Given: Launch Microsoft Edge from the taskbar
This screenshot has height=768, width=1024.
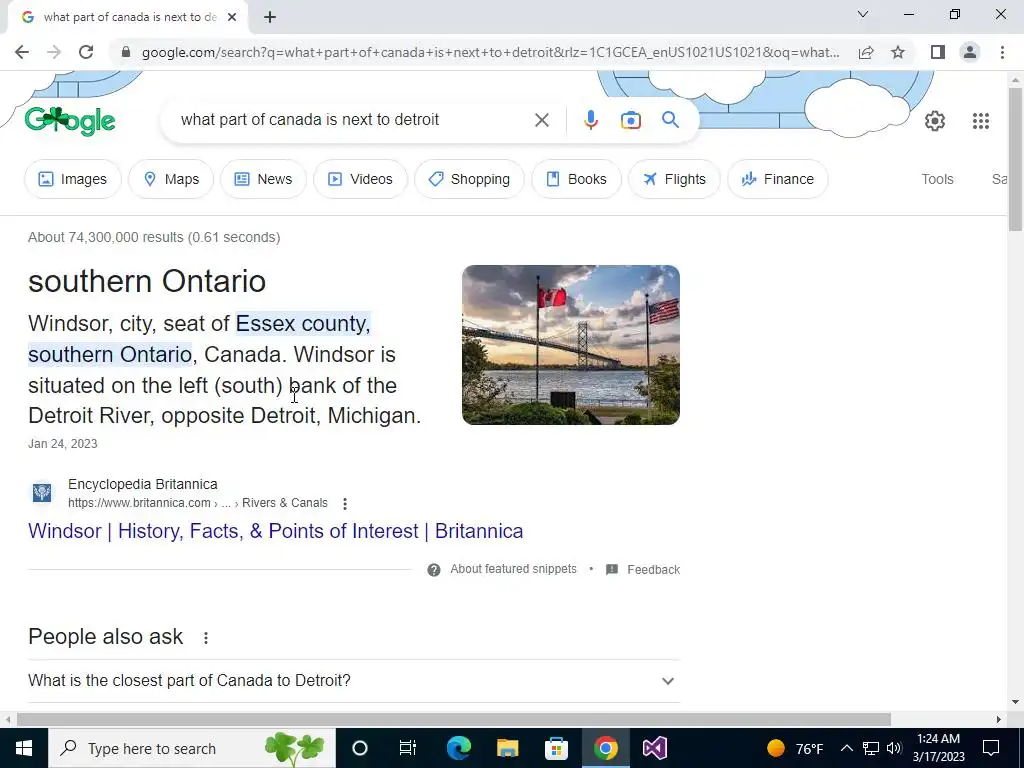Looking at the screenshot, I should 458,748.
